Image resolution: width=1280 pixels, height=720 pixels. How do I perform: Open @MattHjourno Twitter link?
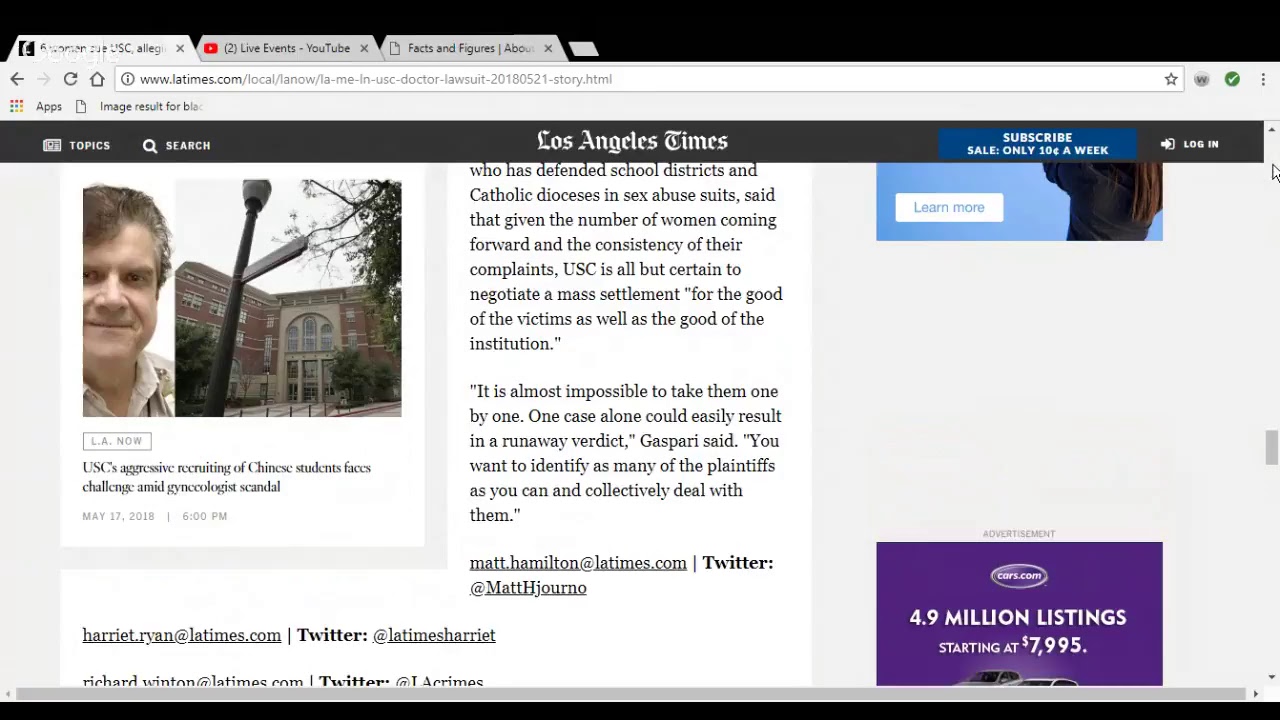coord(528,588)
